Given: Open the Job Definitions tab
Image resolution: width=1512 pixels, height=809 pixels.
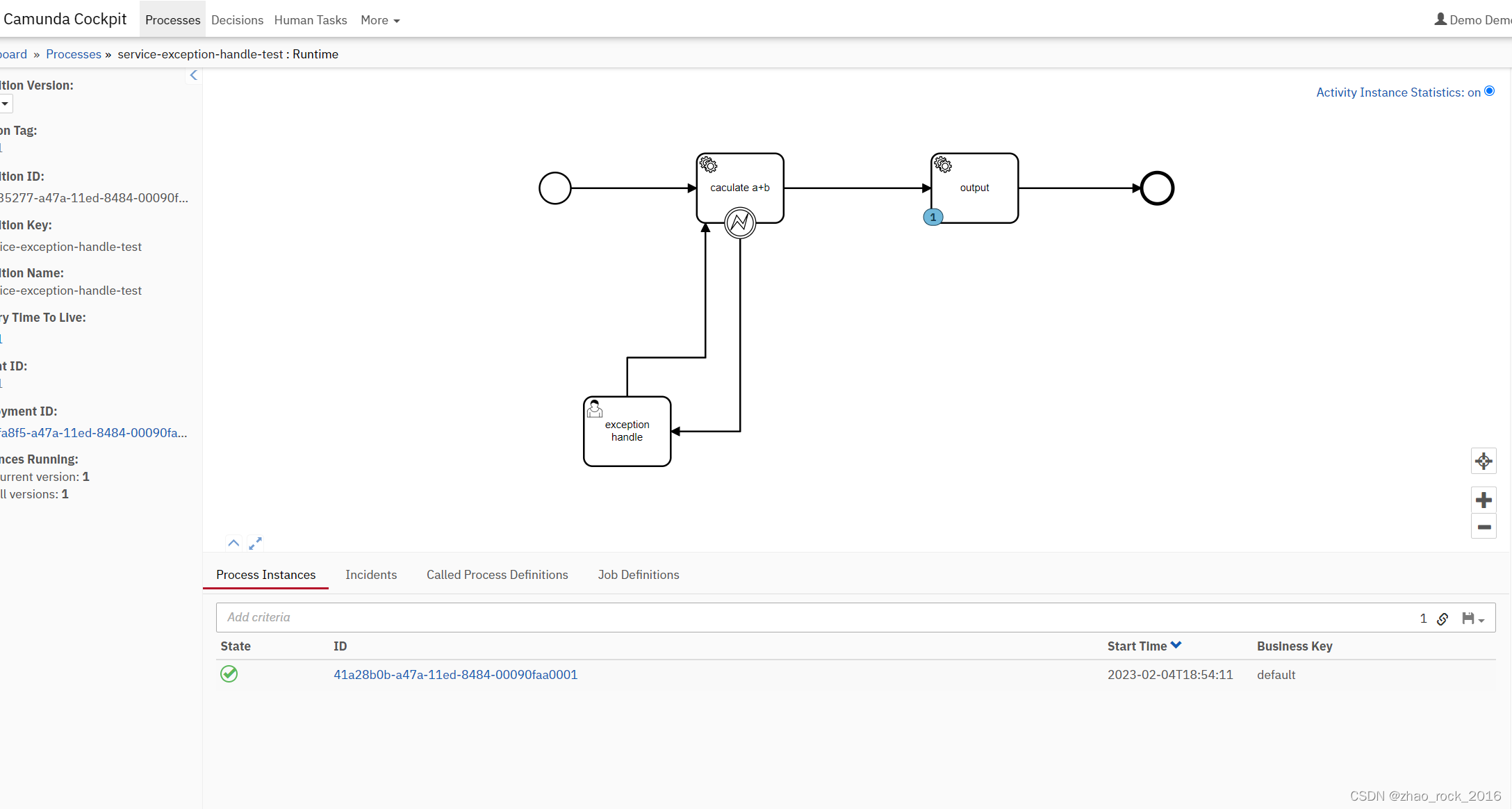Looking at the screenshot, I should point(638,575).
